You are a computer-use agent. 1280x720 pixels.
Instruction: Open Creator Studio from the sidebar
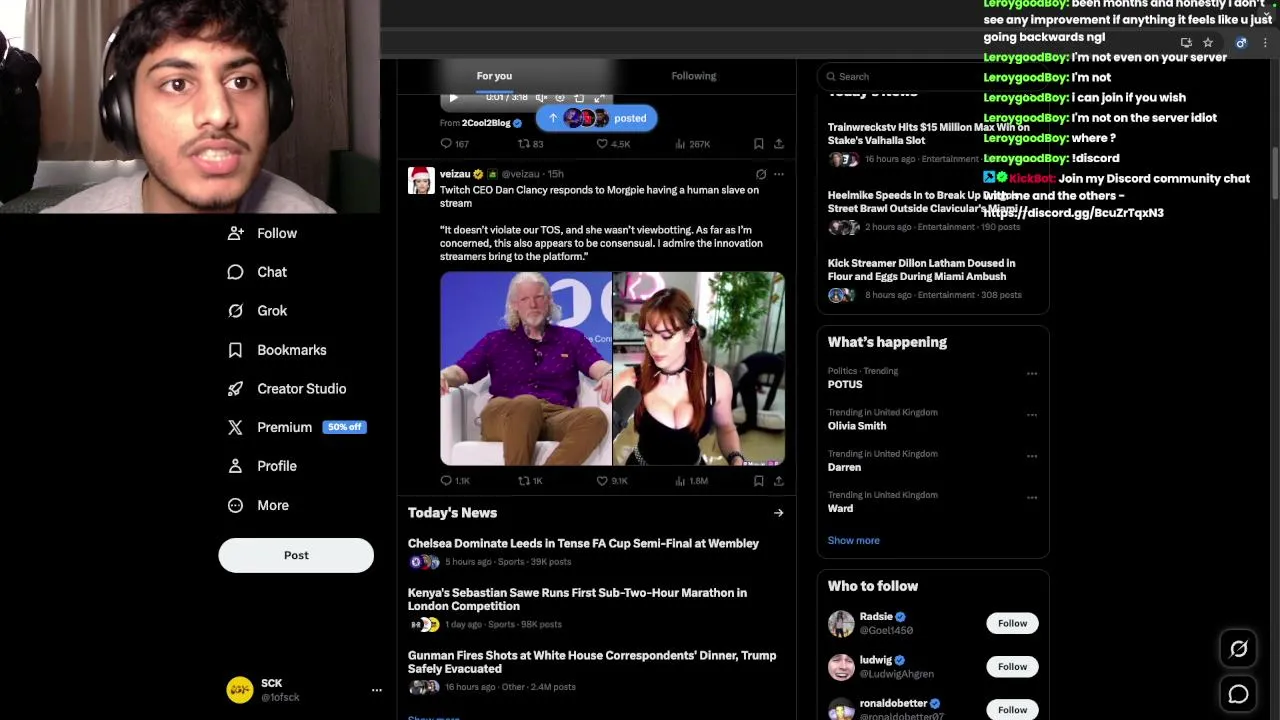[x=287, y=389]
